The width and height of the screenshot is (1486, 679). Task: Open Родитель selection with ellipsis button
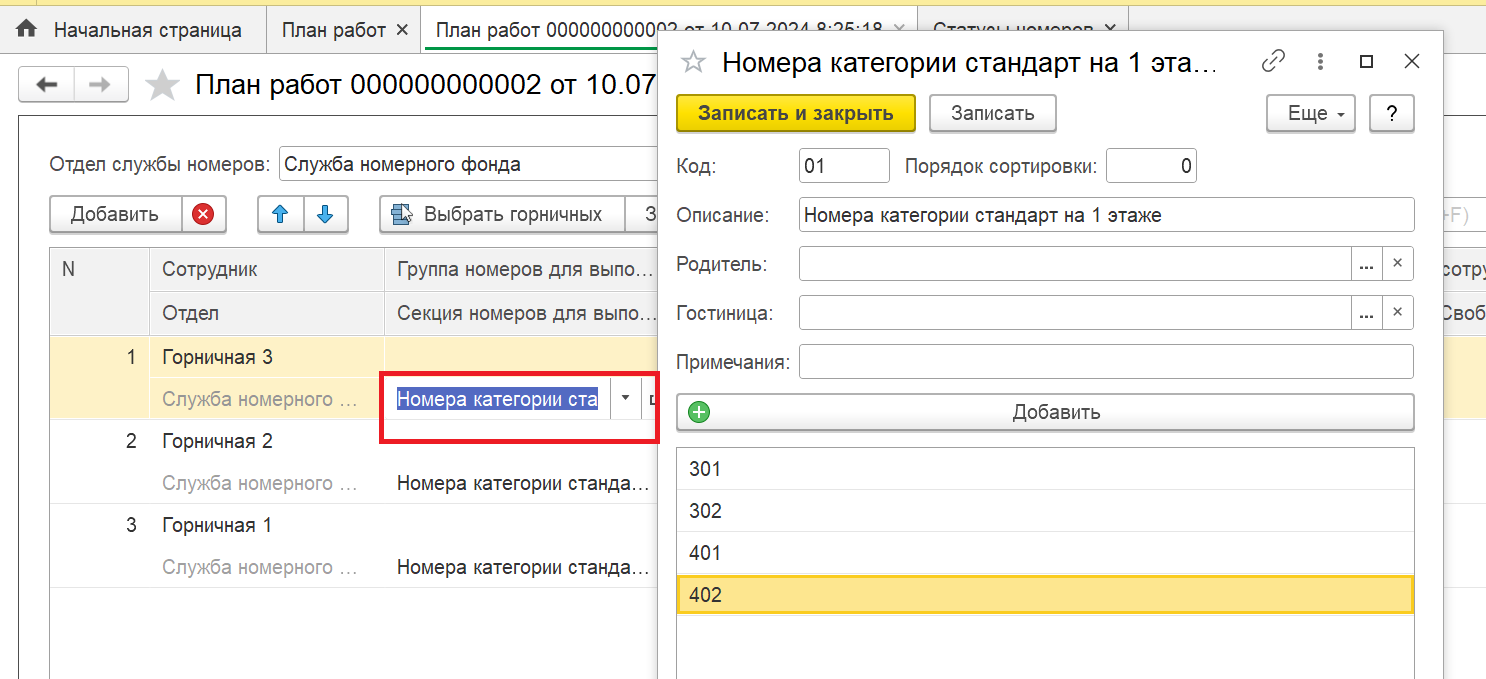pyautogui.click(x=1367, y=264)
